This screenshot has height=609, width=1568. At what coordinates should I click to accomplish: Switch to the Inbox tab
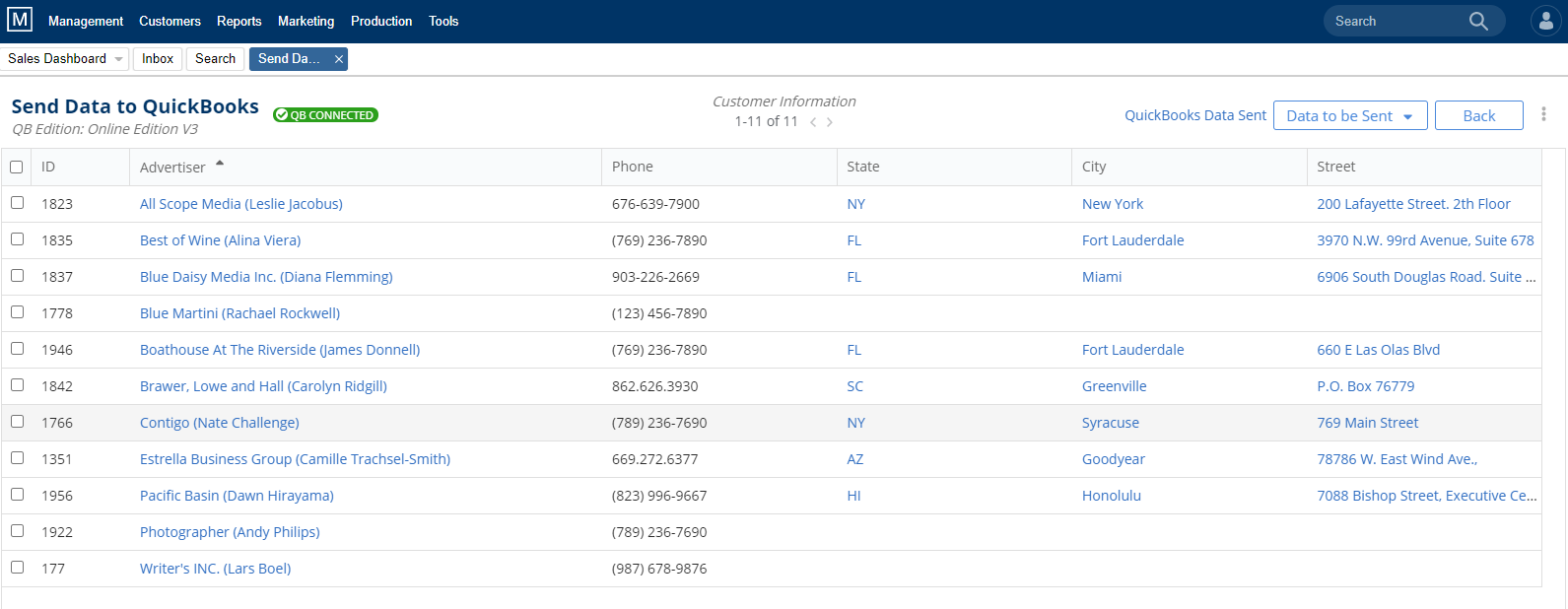[158, 59]
